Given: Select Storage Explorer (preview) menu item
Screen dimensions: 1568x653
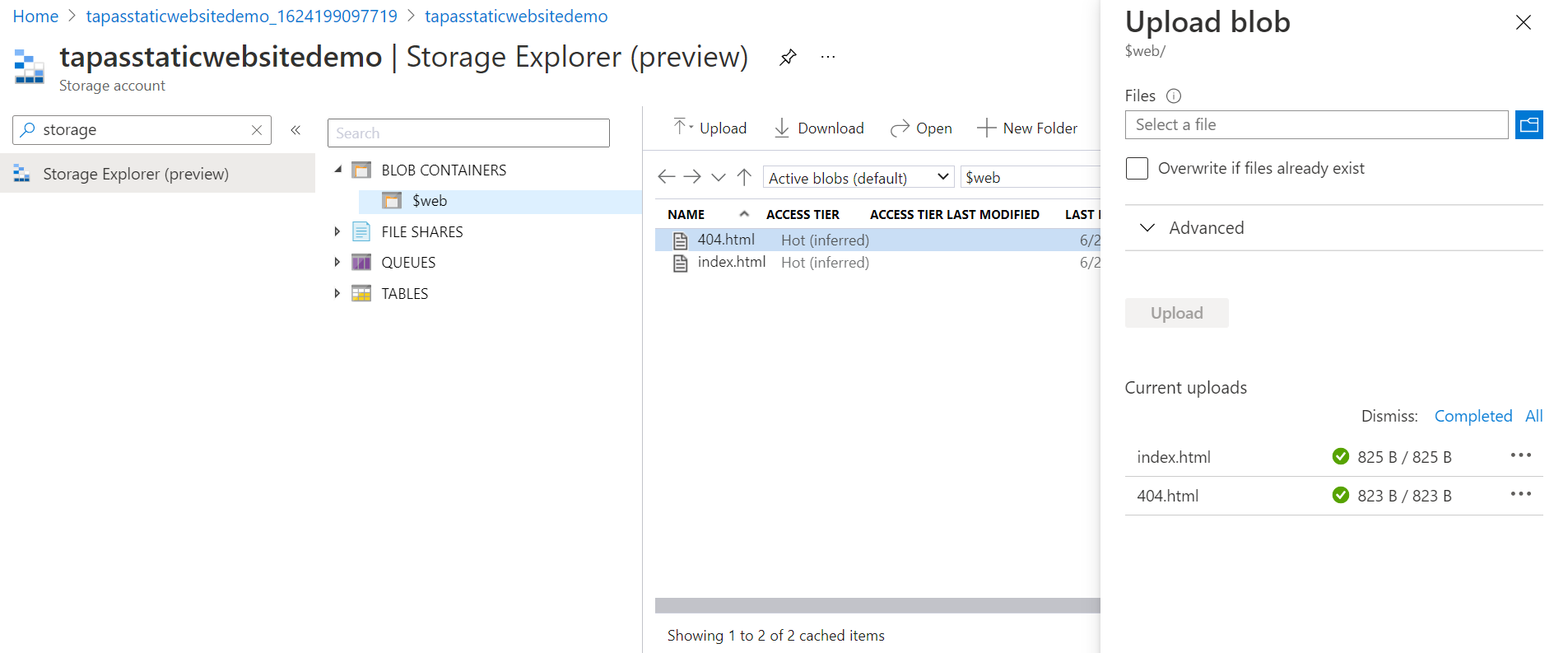Looking at the screenshot, I should click(157, 174).
